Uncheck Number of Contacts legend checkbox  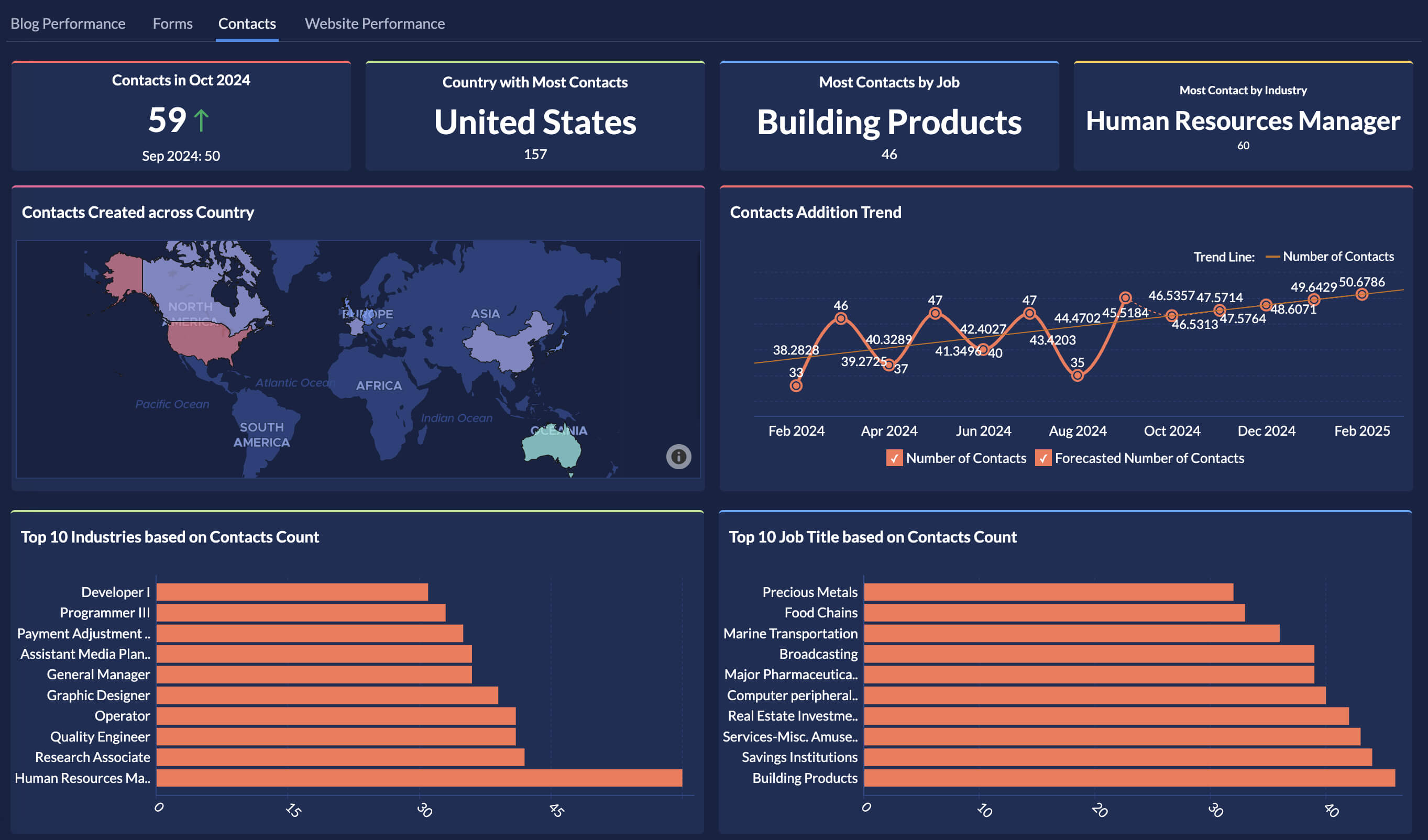[894, 458]
